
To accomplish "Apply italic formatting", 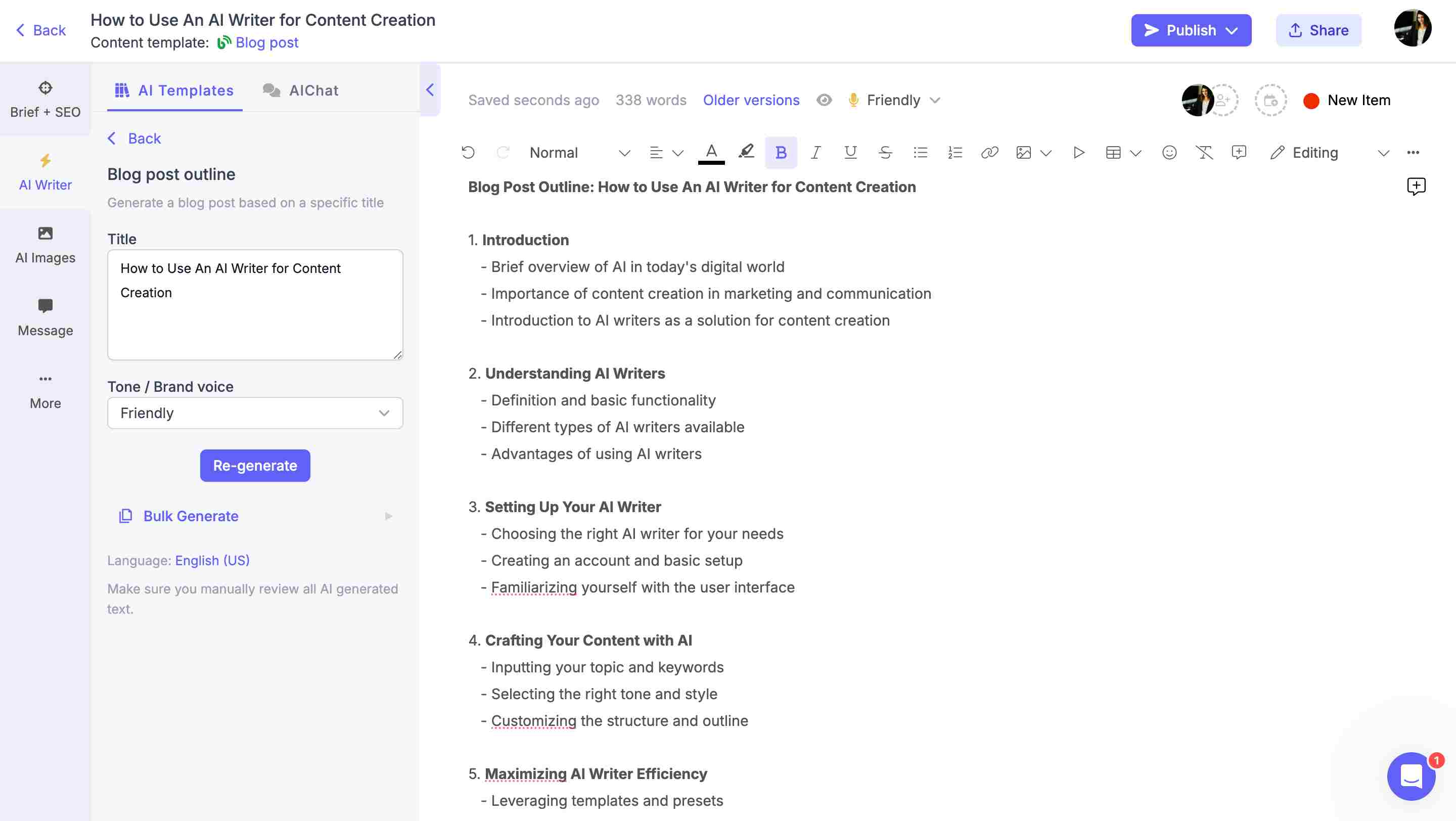I will pyautogui.click(x=815, y=152).
